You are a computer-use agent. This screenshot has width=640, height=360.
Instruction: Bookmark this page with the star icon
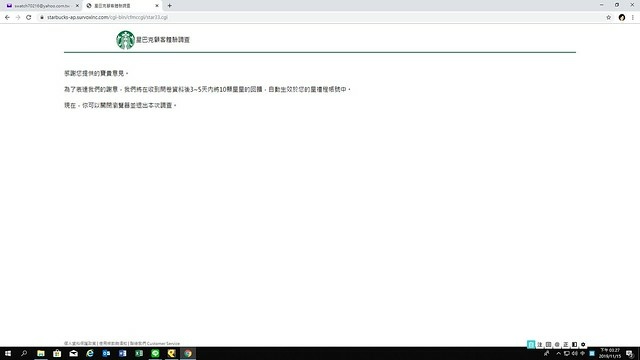pyautogui.click(x=609, y=18)
